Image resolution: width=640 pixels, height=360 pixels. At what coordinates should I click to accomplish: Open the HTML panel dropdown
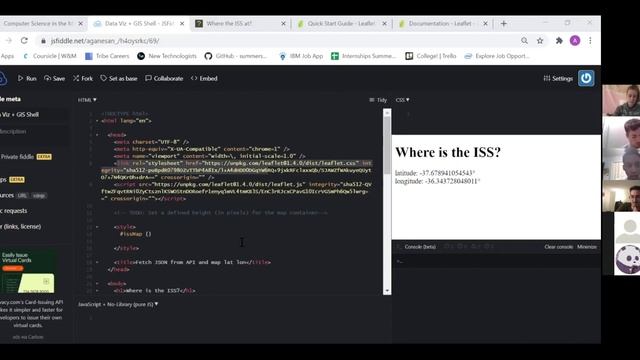pos(87,100)
